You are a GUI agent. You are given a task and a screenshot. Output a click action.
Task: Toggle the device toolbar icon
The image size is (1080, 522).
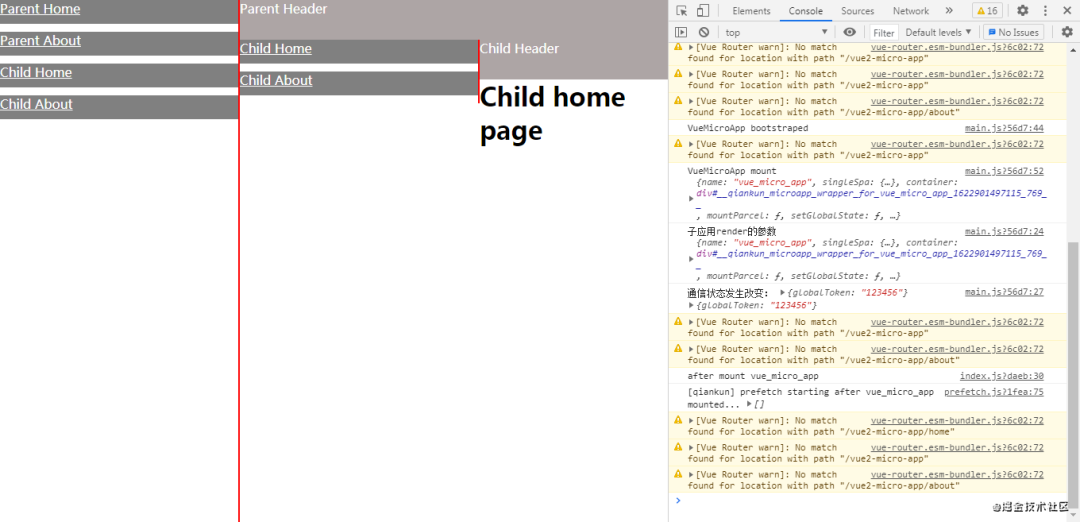tap(703, 10)
